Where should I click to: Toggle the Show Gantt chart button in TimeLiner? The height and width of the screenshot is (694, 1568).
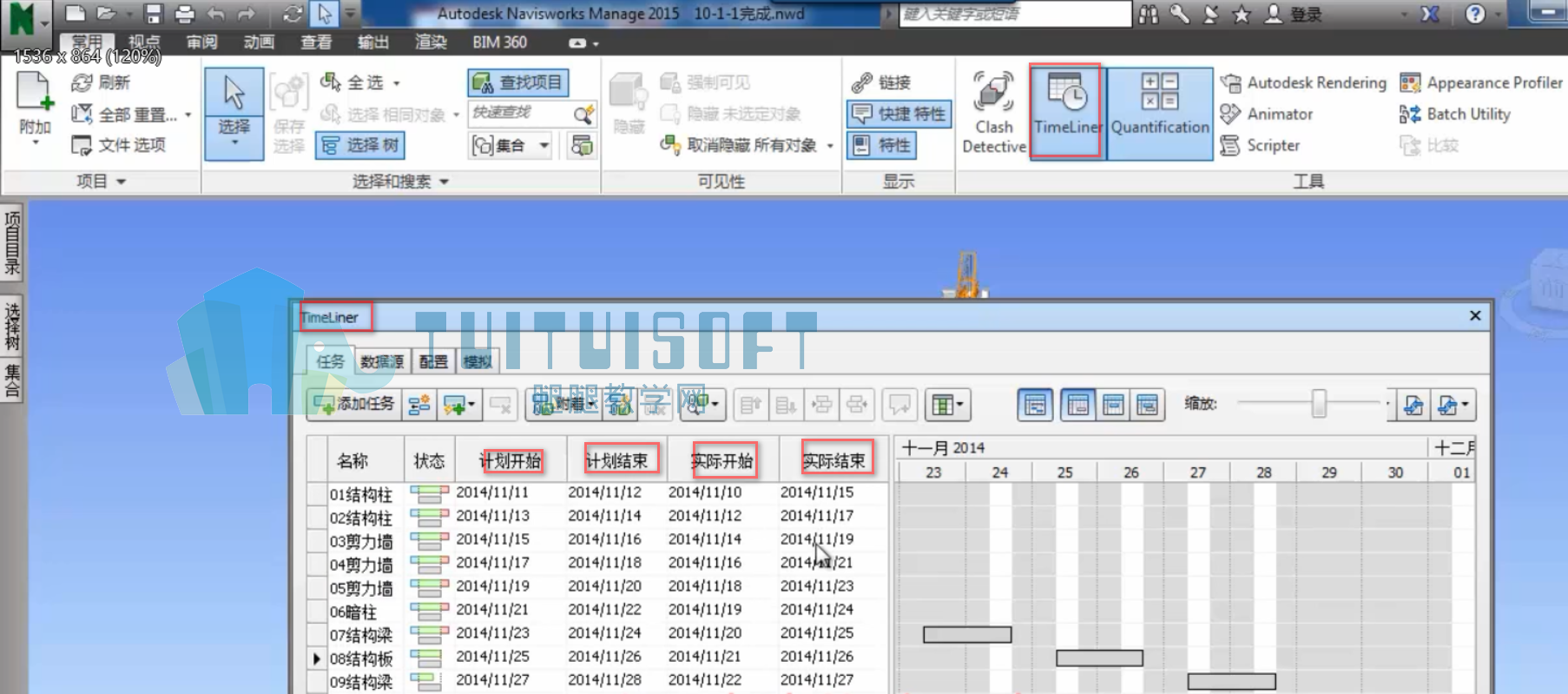click(1036, 405)
